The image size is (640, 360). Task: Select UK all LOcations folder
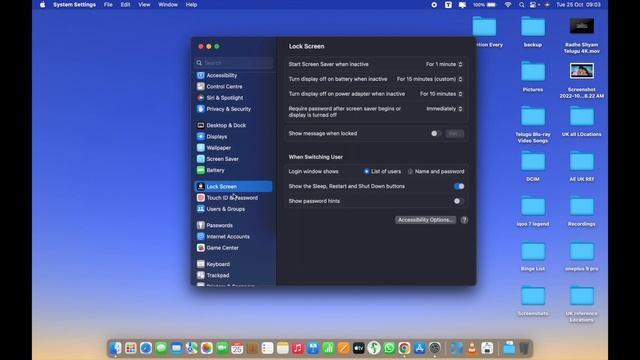point(582,121)
